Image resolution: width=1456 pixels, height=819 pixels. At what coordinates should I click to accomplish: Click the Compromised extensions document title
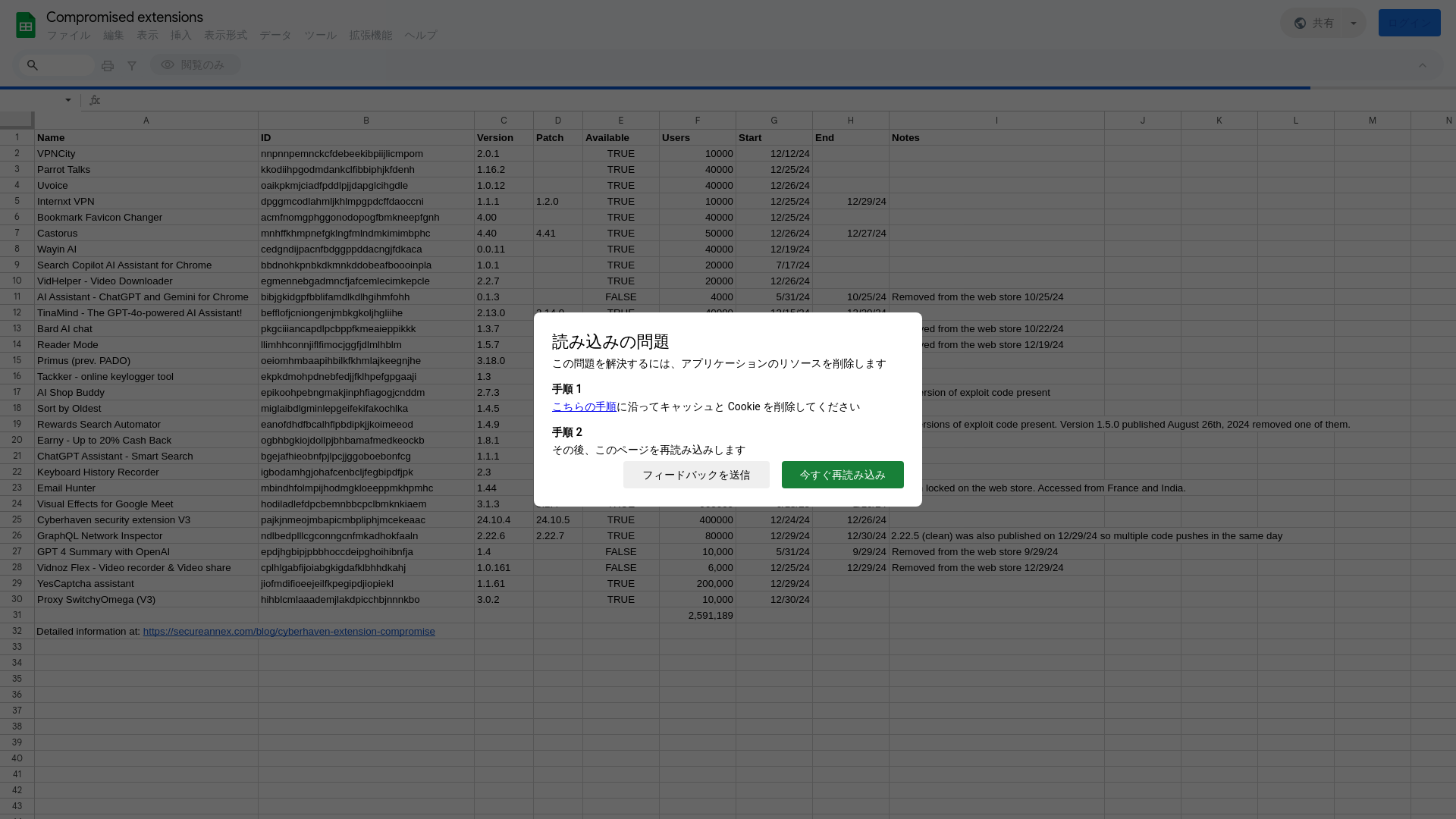click(124, 17)
